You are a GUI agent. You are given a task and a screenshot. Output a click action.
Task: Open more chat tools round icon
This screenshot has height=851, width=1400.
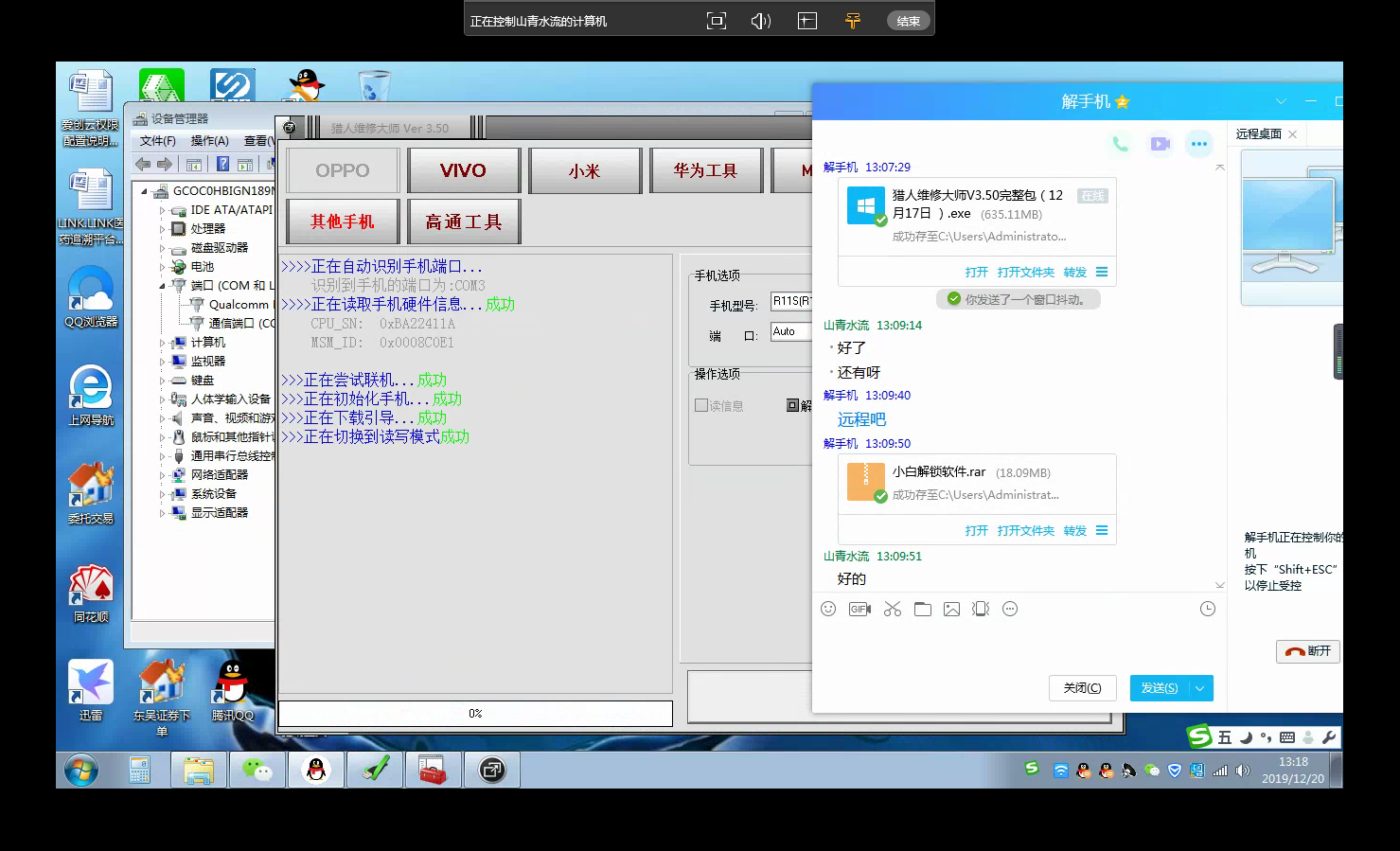pyautogui.click(x=1010, y=609)
